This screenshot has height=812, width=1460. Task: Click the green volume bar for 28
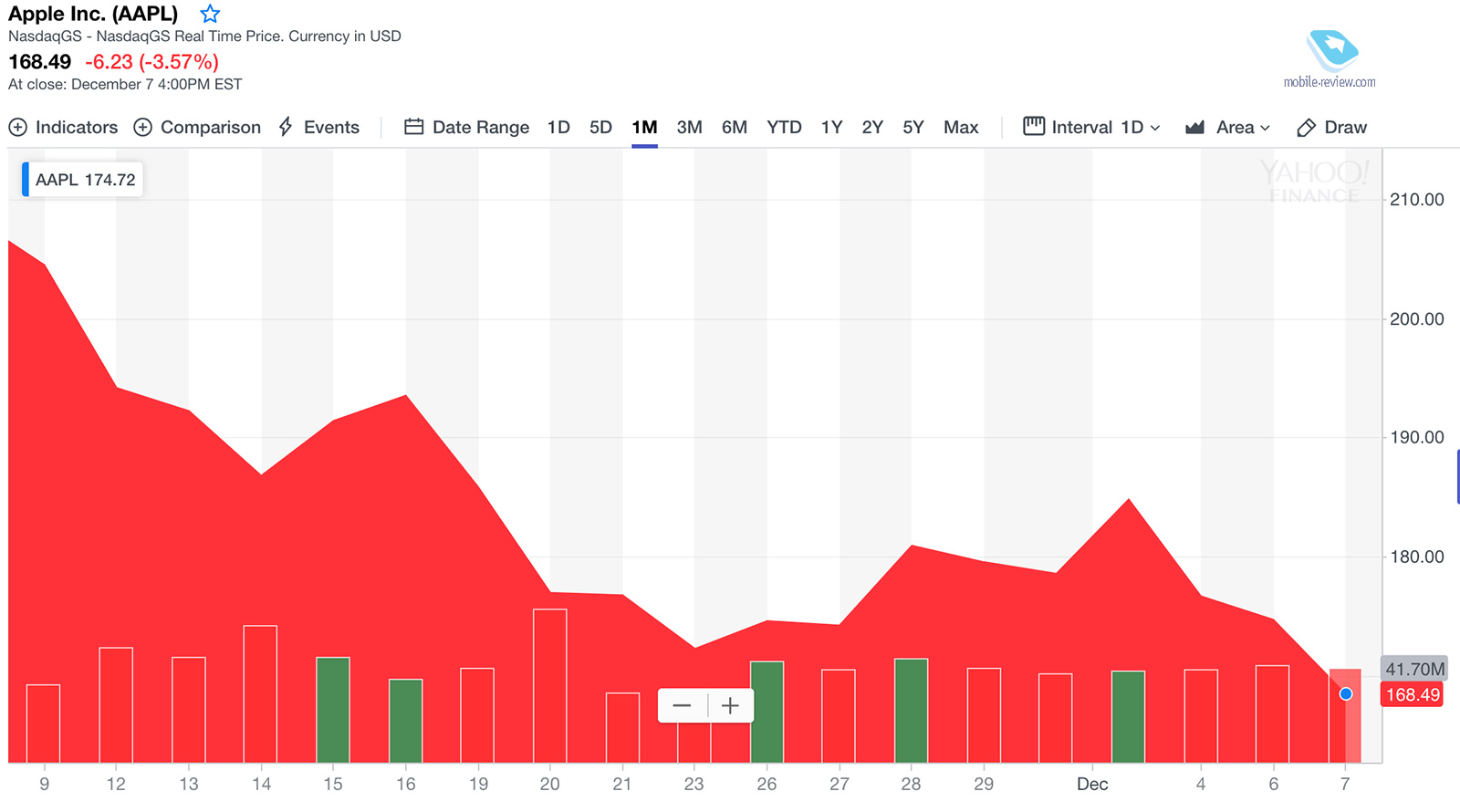click(912, 711)
